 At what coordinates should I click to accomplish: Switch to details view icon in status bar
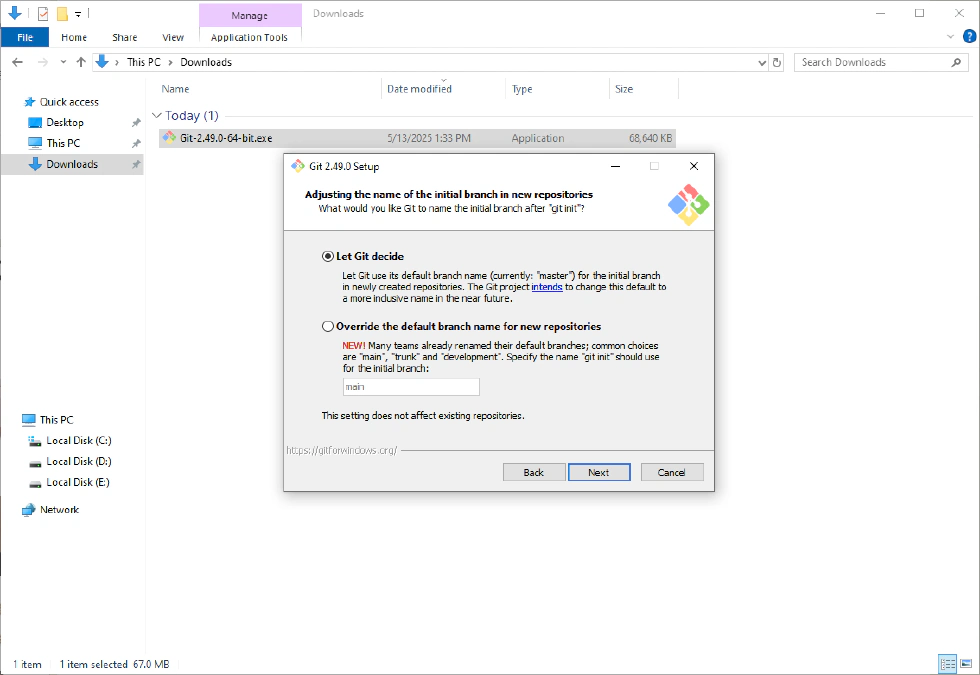click(947, 664)
